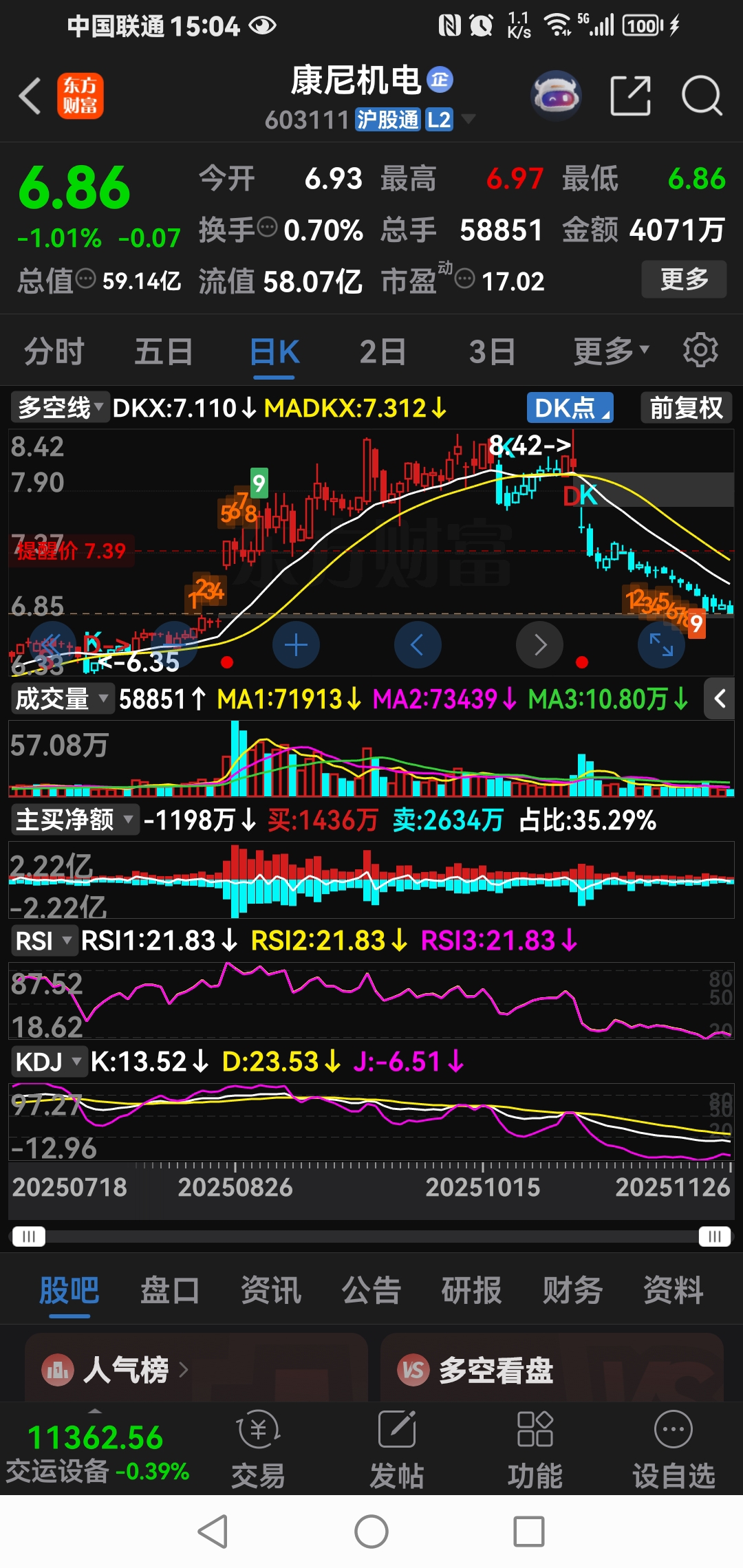The width and height of the screenshot is (743, 1568).
Task: Open the 公告 tab
Action: (371, 1290)
